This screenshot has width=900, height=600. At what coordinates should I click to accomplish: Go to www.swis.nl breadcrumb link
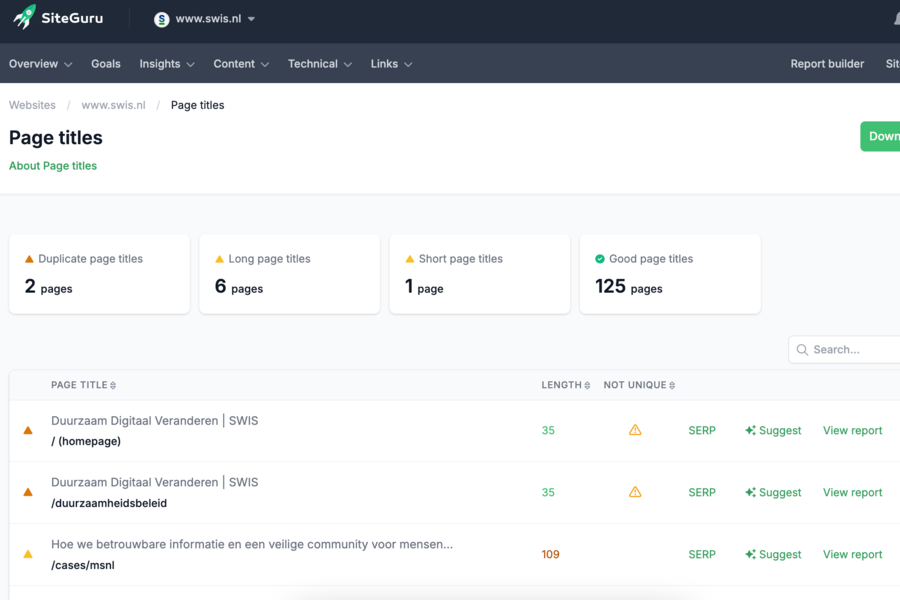(113, 105)
